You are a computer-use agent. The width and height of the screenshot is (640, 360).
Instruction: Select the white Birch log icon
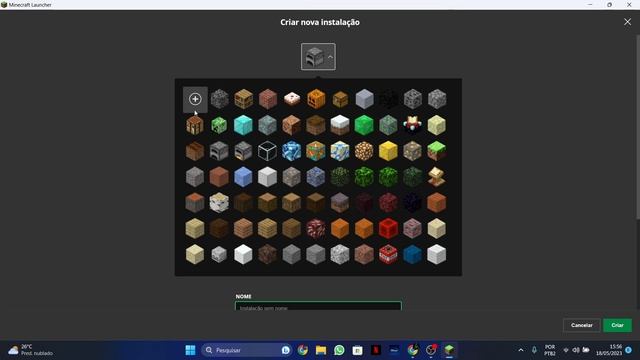coord(219,202)
